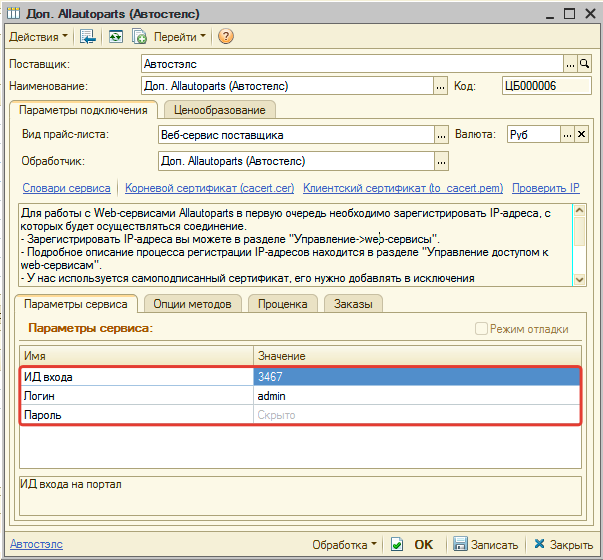Click the value cell 3467

click(x=417, y=377)
